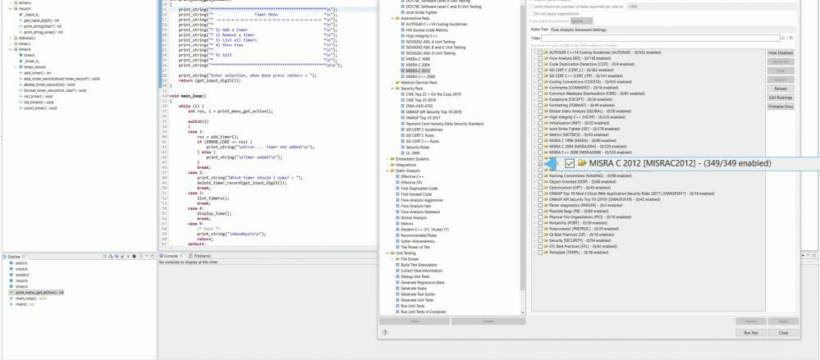Select 'OWASP Top 10 2017' configuration
The image size is (820, 360).
point(424,118)
